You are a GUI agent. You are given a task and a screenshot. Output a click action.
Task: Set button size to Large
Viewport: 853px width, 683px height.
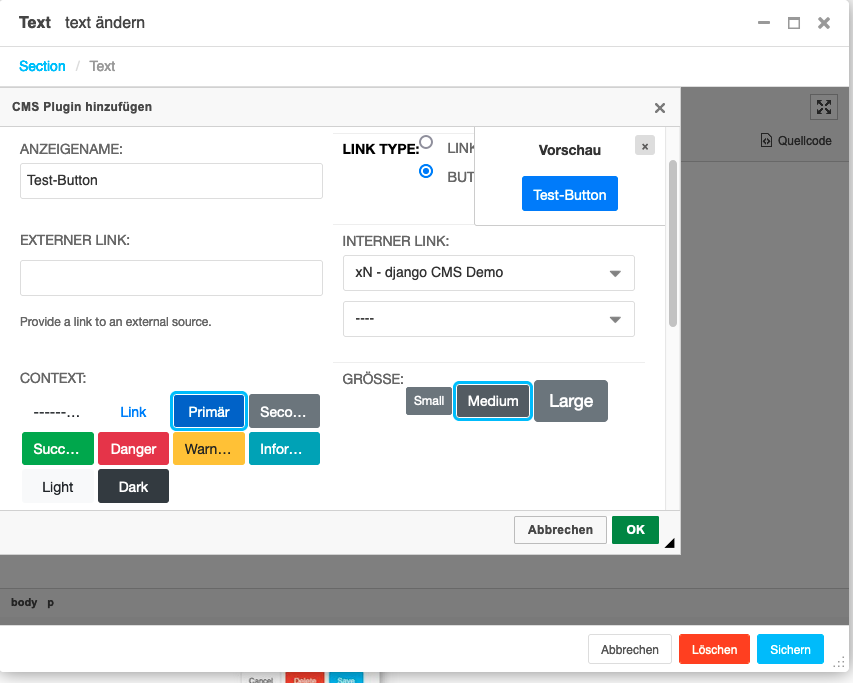point(570,401)
